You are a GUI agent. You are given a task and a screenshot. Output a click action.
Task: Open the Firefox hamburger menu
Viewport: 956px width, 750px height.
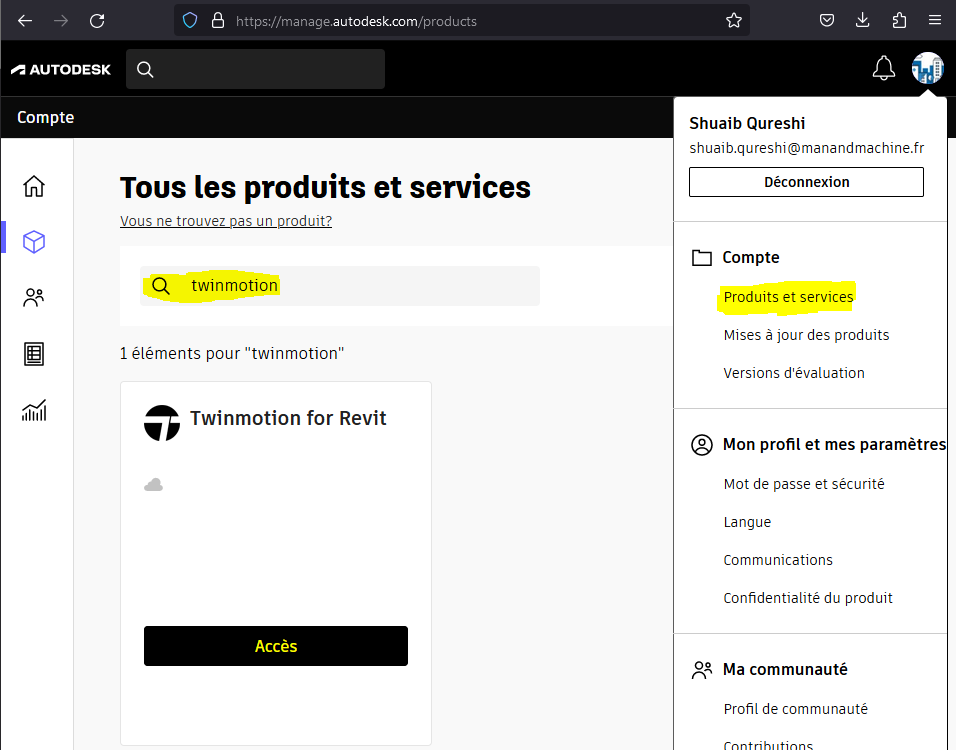[934, 20]
